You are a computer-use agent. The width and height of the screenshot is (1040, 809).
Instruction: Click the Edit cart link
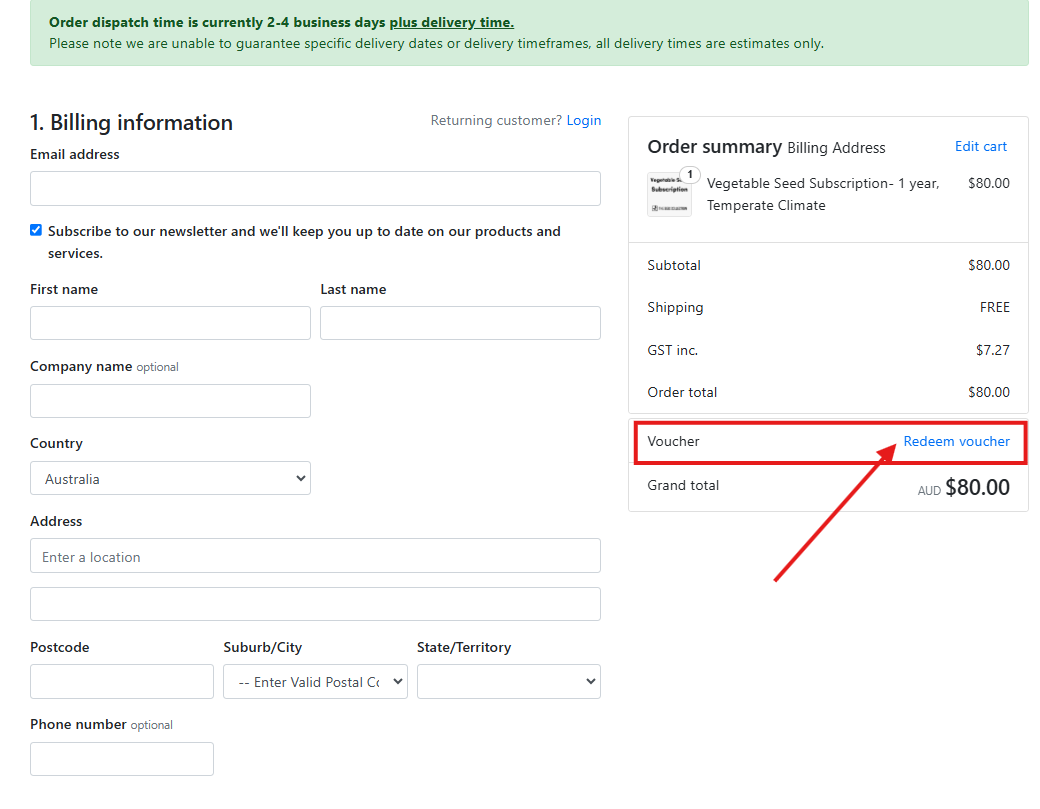click(x=980, y=146)
